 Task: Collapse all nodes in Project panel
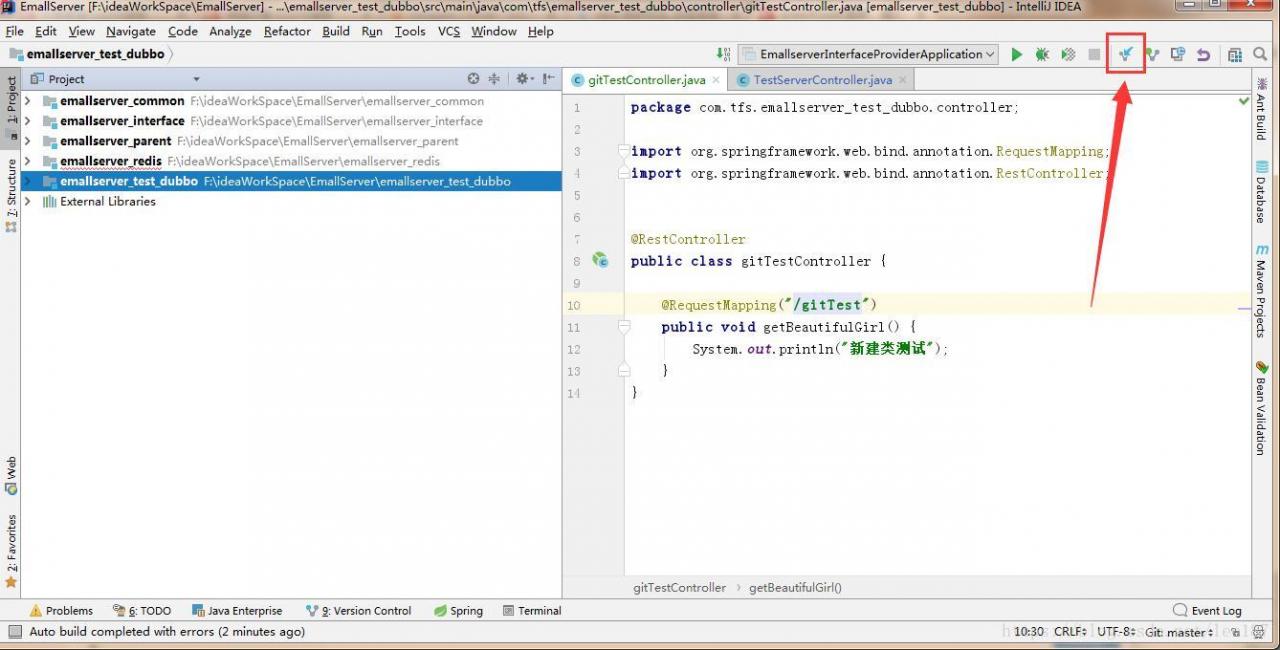click(x=494, y=79)
